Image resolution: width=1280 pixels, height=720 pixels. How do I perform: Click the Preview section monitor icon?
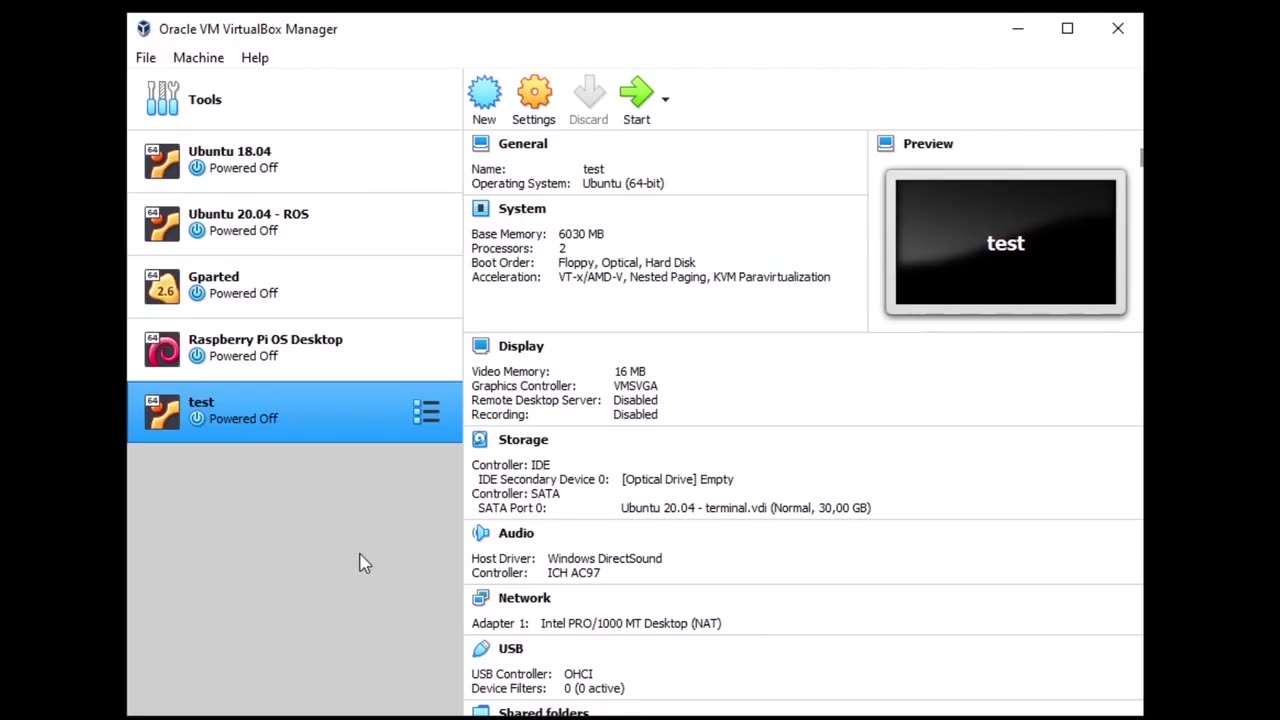(885, 144)
